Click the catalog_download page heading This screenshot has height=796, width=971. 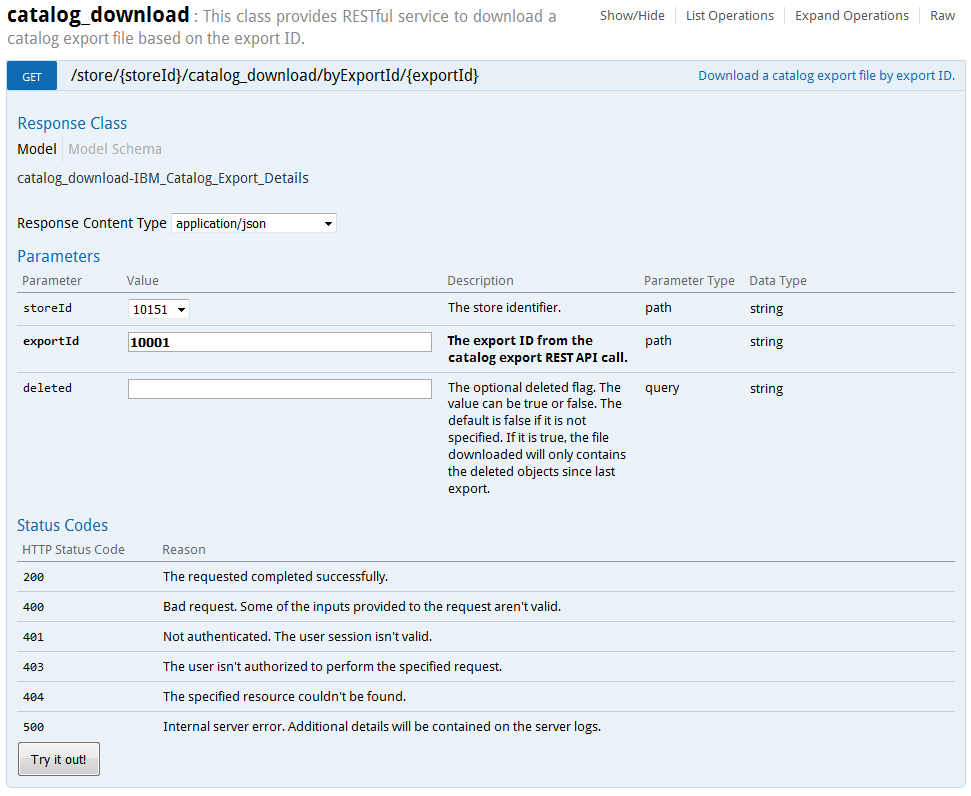pos(96,16)
